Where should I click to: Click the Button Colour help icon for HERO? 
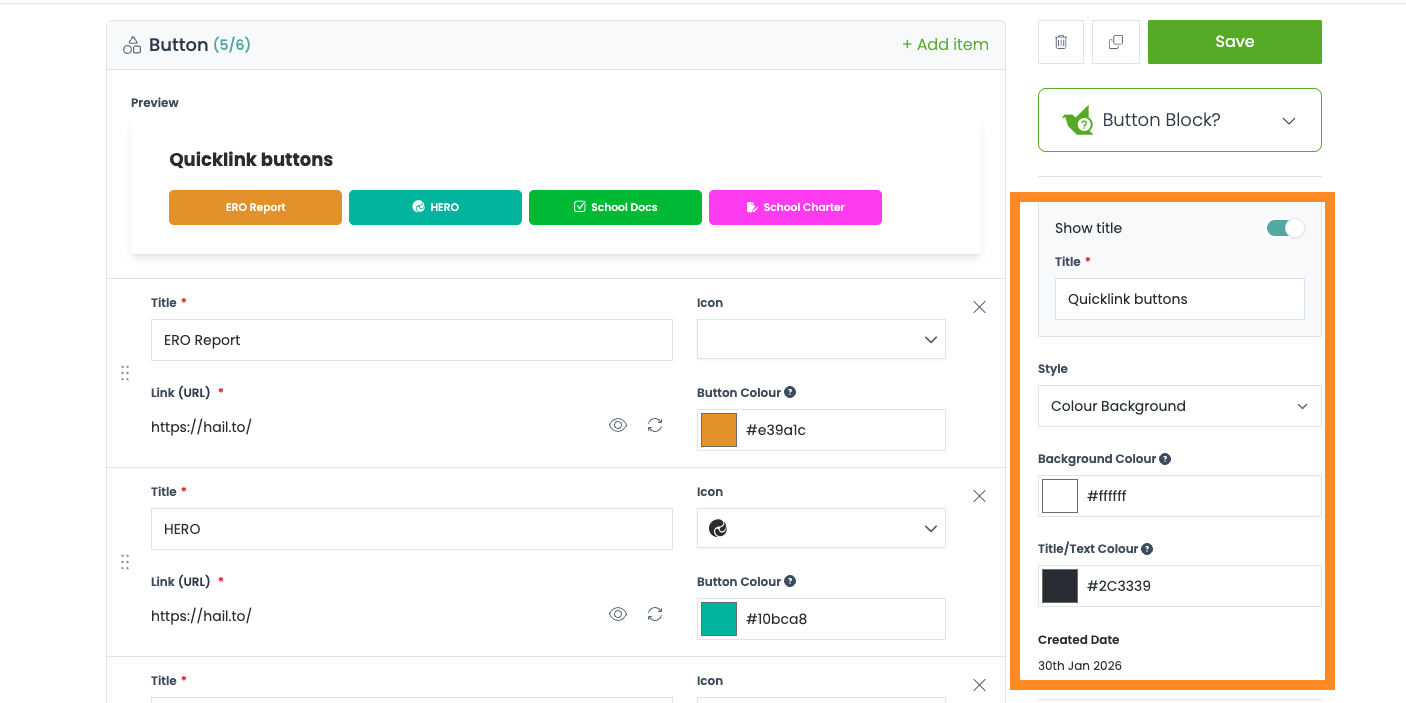(790, 582)
